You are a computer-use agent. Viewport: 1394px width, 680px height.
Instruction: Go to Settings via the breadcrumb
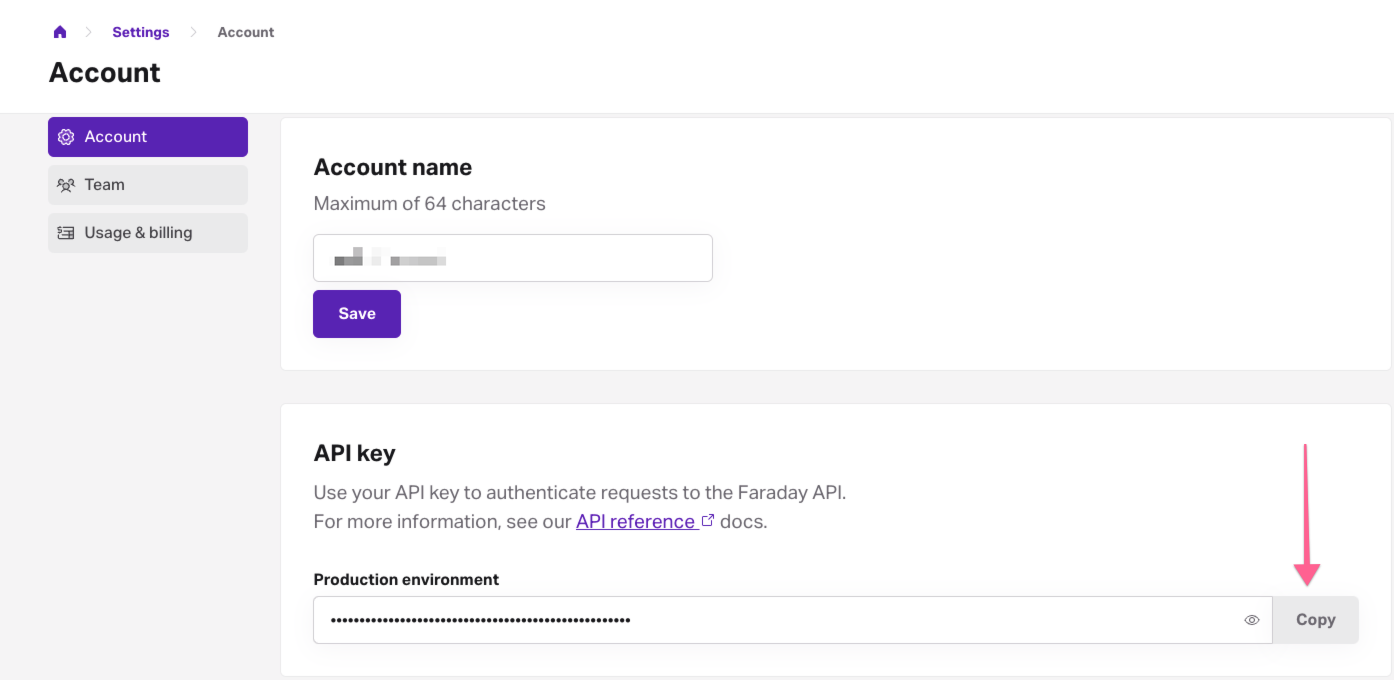[141, 32]
